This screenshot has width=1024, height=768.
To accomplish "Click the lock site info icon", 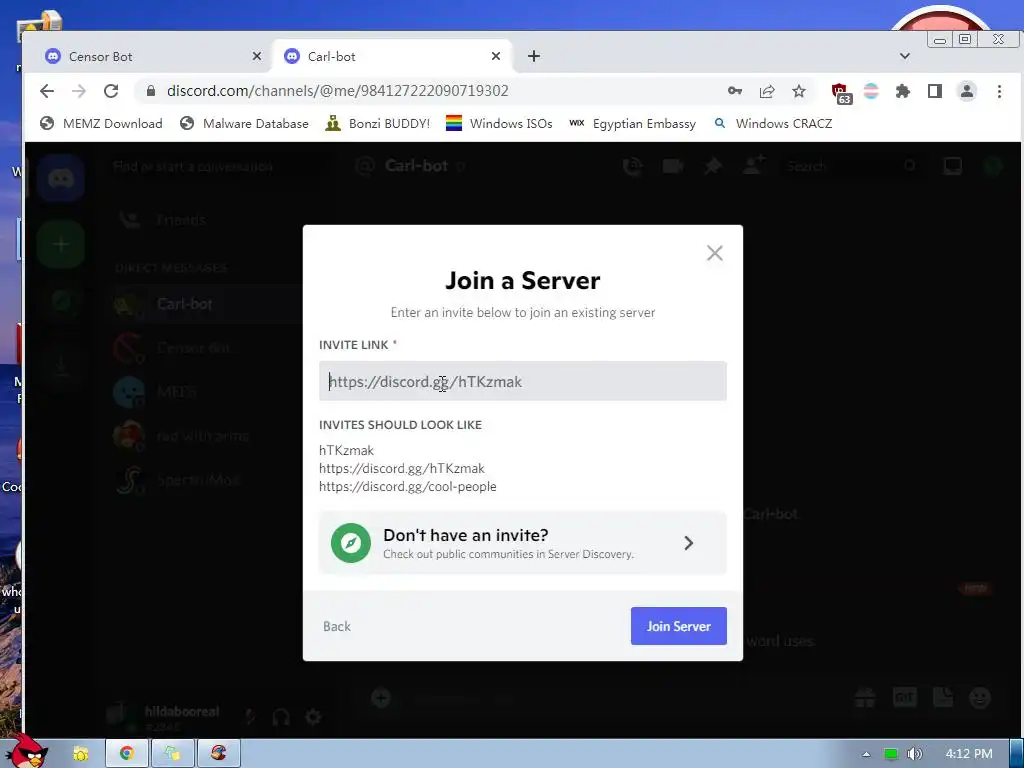I will pos(151,91).
